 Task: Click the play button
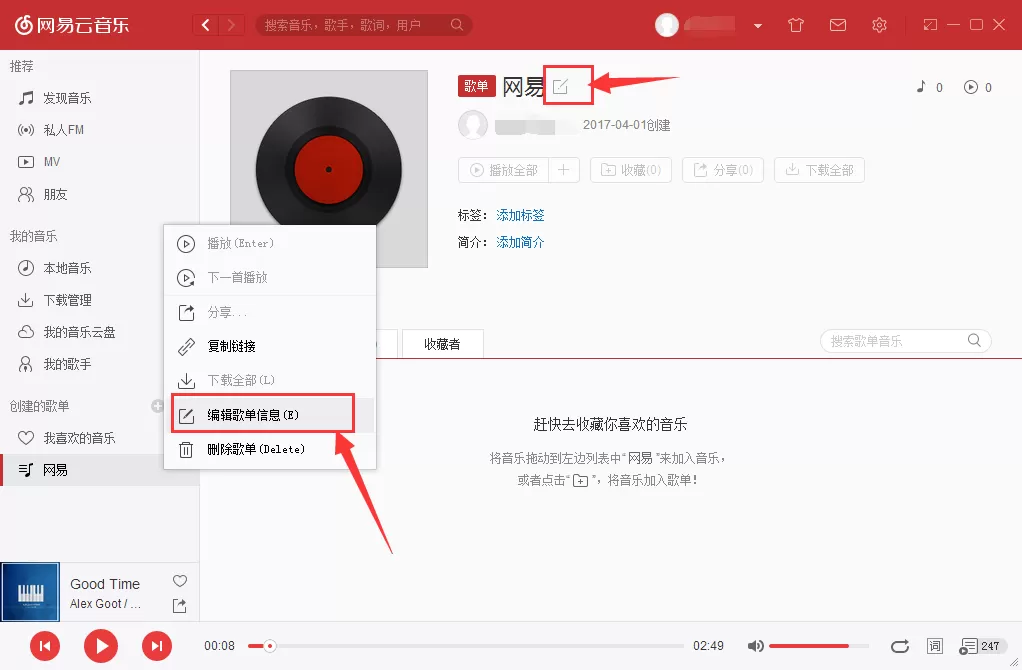pos(101,646)
